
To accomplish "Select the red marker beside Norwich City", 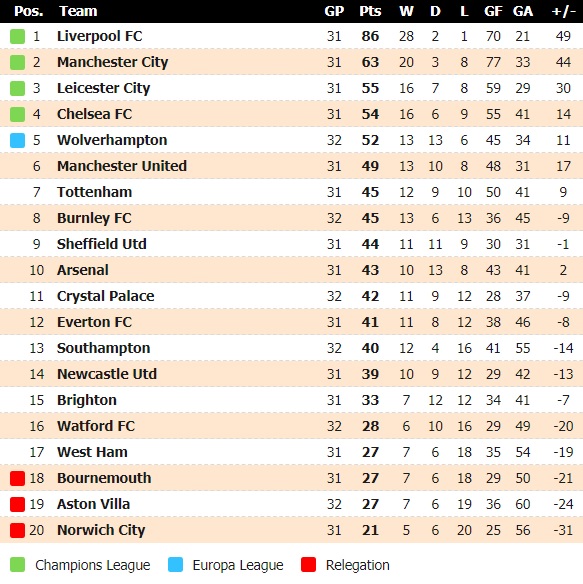I will 17,530.
